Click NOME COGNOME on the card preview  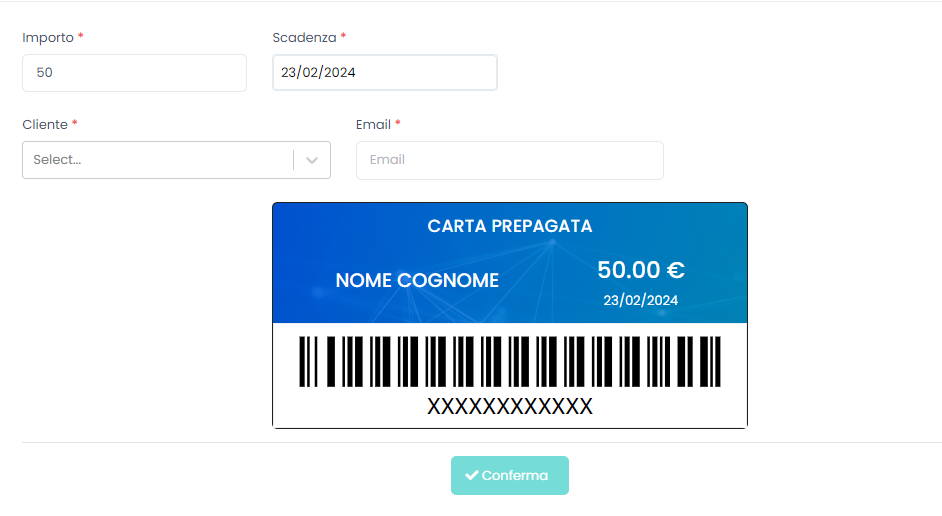pyautogui.click(x=417, y=280)
